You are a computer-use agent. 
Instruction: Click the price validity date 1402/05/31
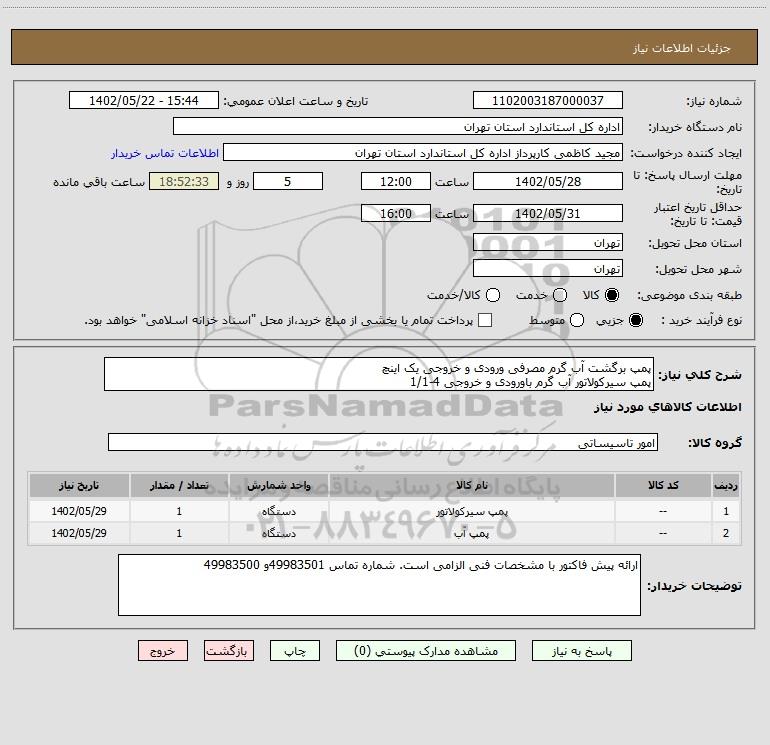click(x=548, y=213)
